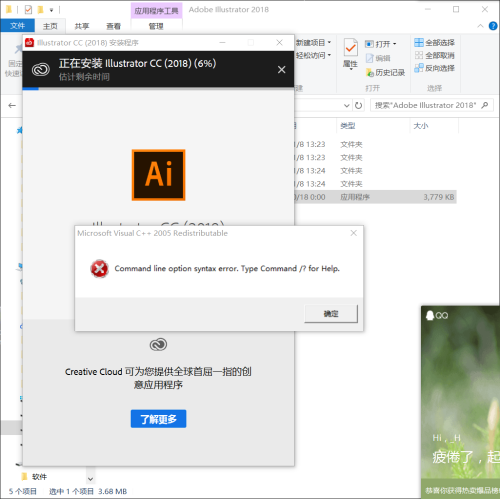Switch to the 主页 ribbon tab
Screen dimensions: 500x499
50,26
